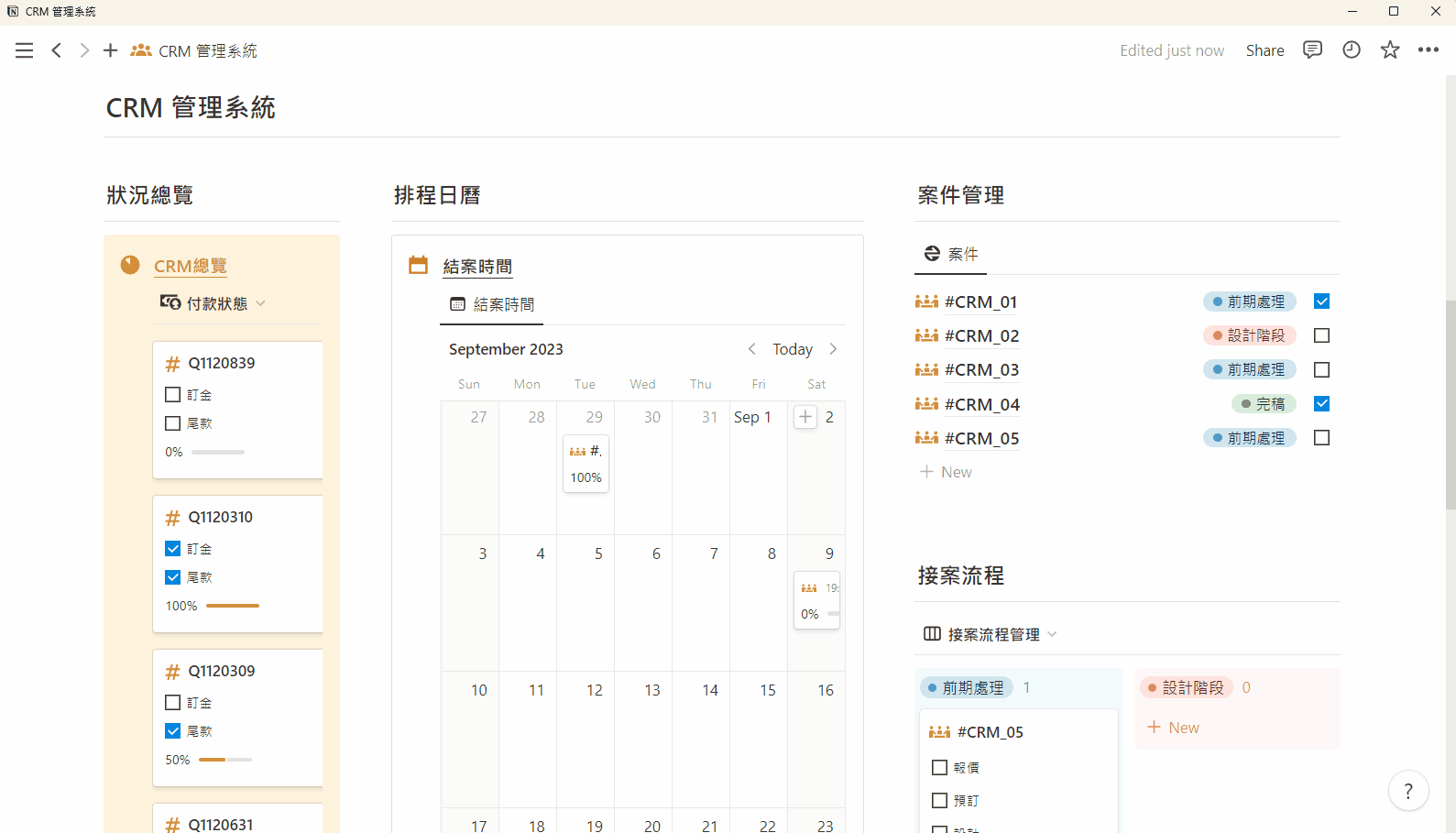Open the 結案時間 linked database title

(477, 267)
